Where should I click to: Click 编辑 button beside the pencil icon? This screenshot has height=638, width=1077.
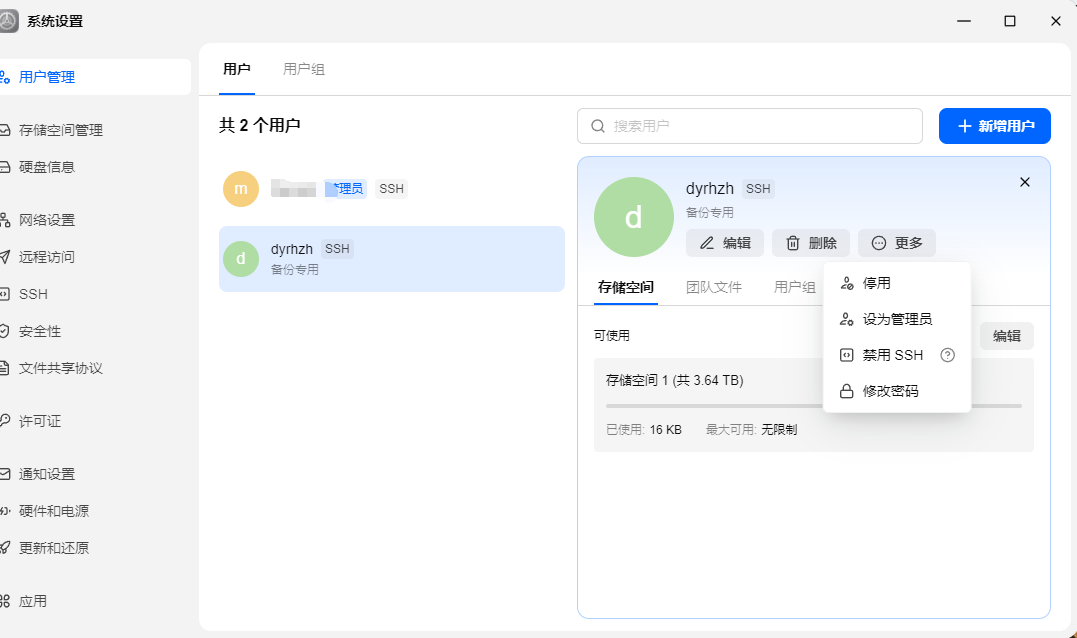pos(725,243)
